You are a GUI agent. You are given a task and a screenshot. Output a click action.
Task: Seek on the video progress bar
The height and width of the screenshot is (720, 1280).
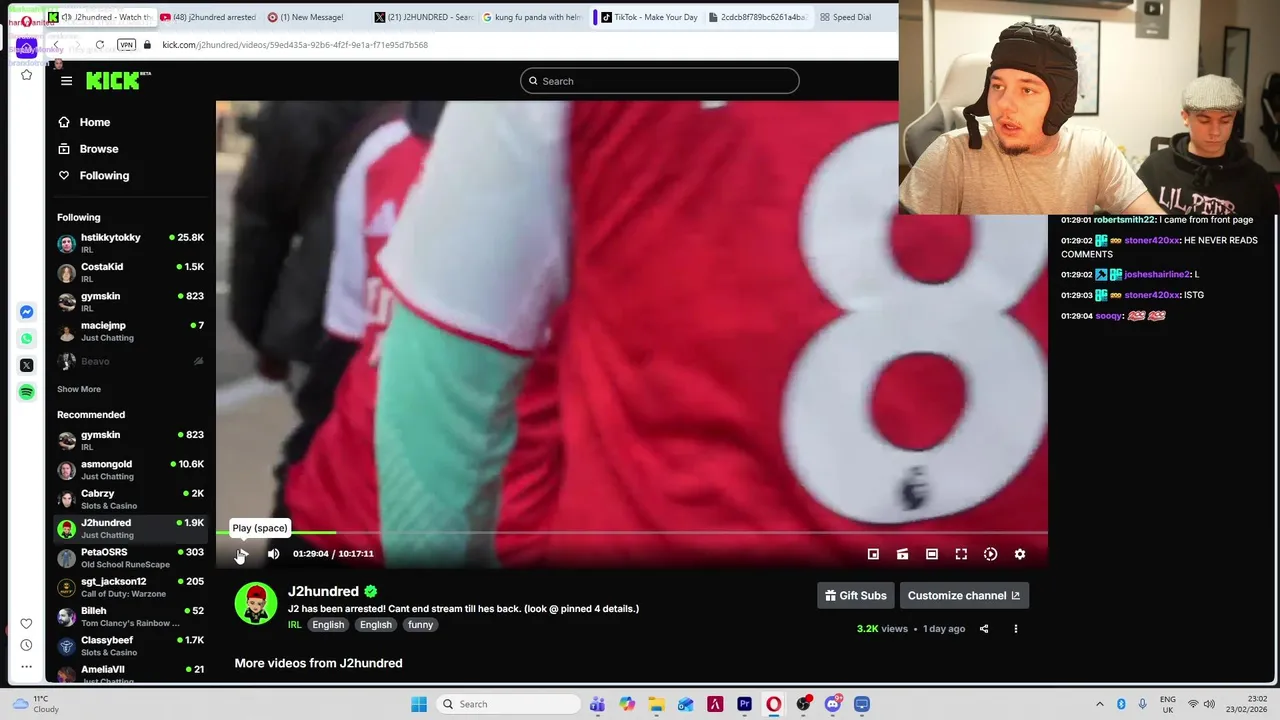pos(632,533)
